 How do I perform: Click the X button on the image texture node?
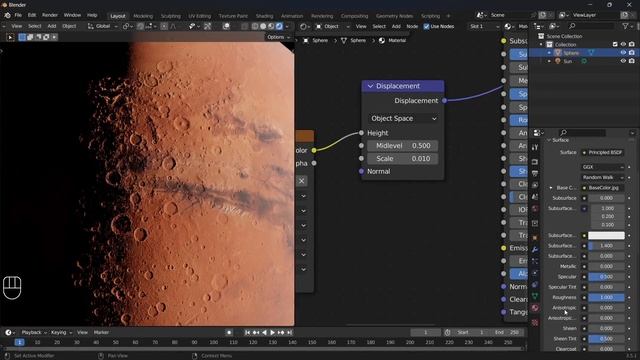pos(301,181)
